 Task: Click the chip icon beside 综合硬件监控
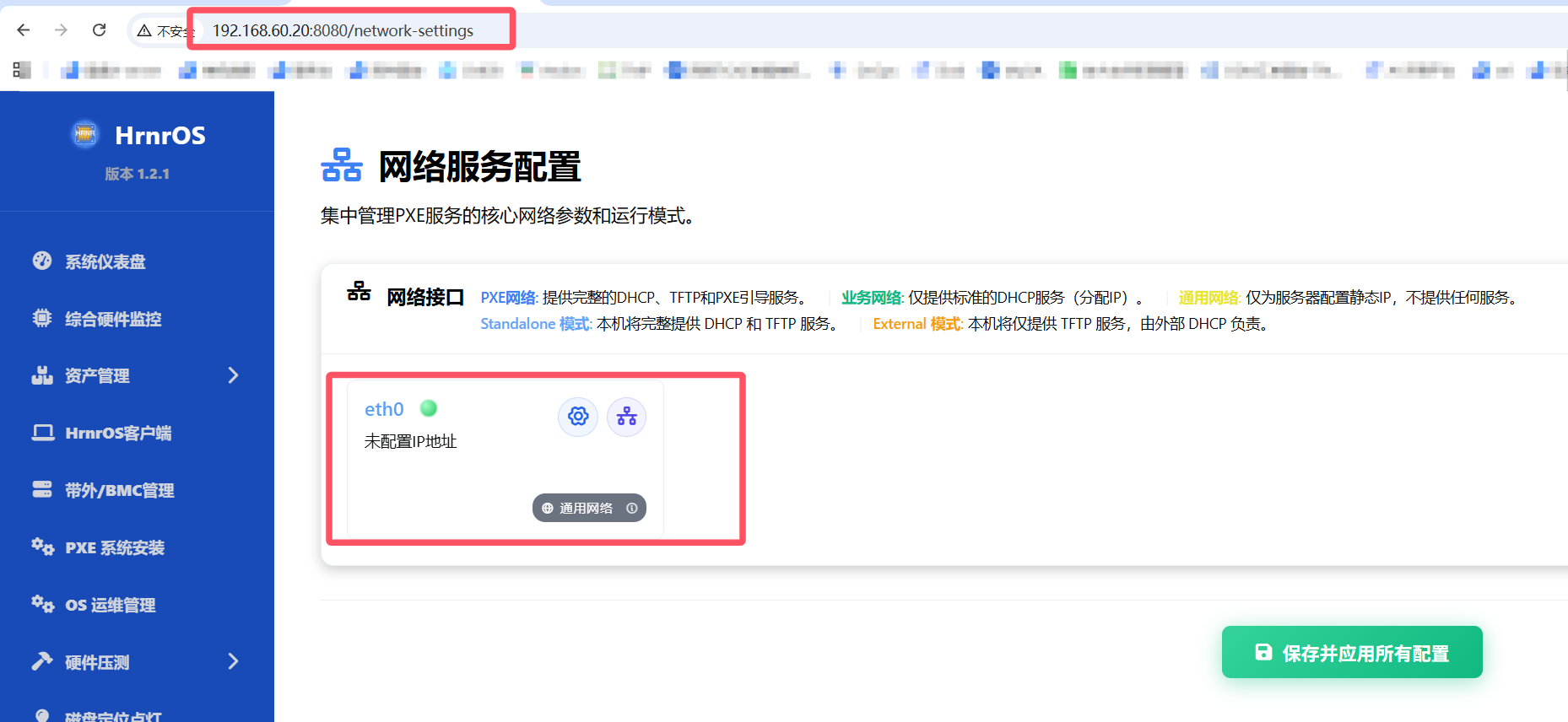[42, 318]
